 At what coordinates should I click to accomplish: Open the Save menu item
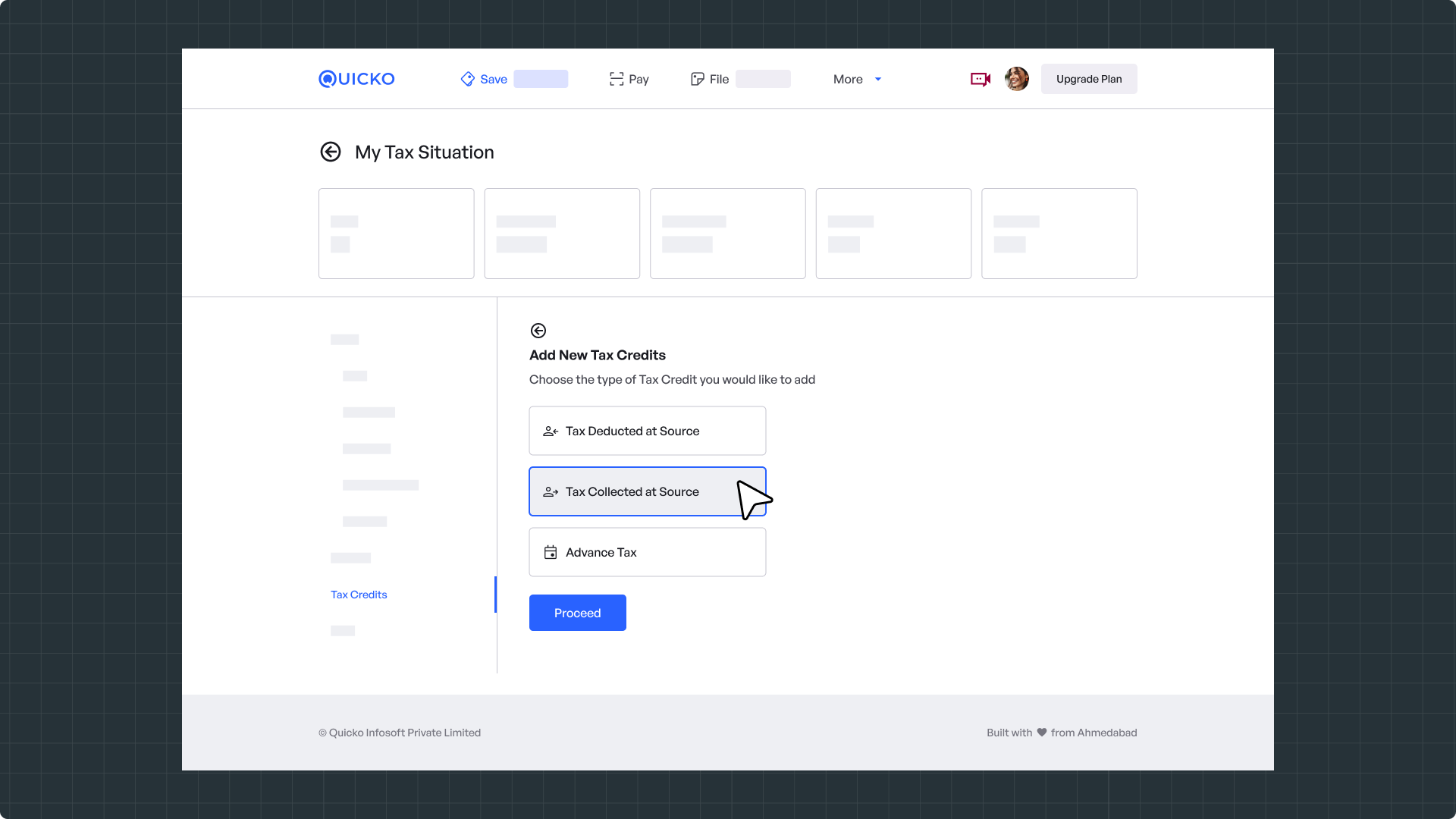(x=494, y=79)
